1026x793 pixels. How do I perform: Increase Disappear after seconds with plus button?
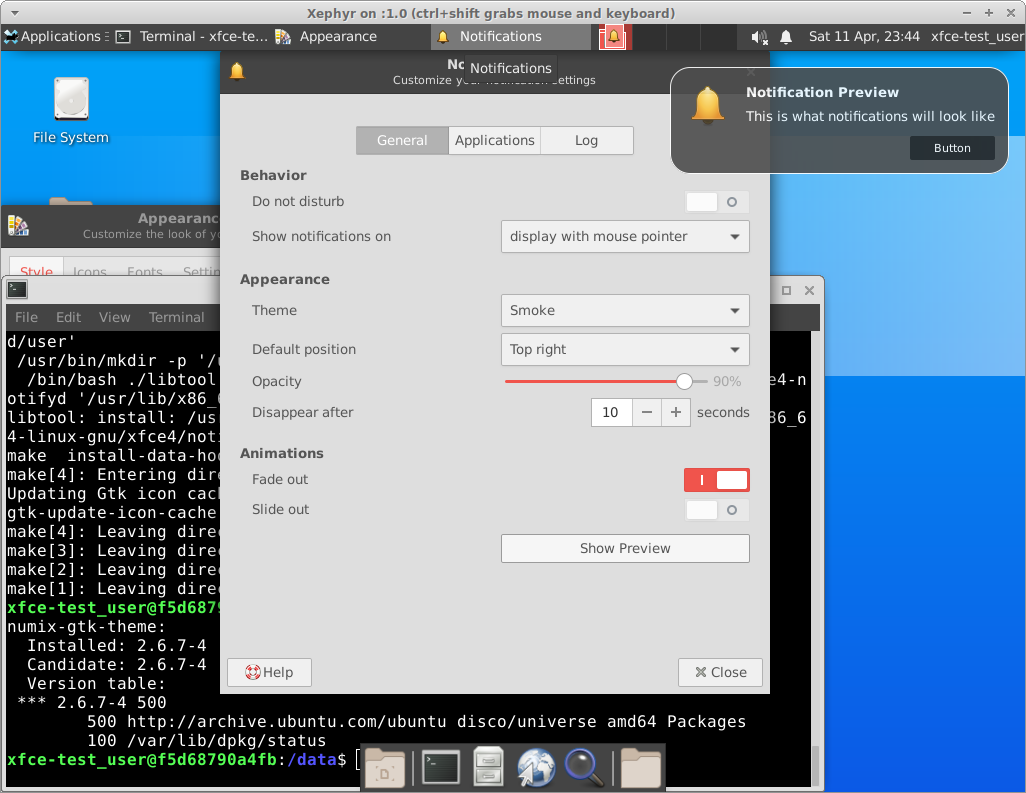(x=676, y=413)
